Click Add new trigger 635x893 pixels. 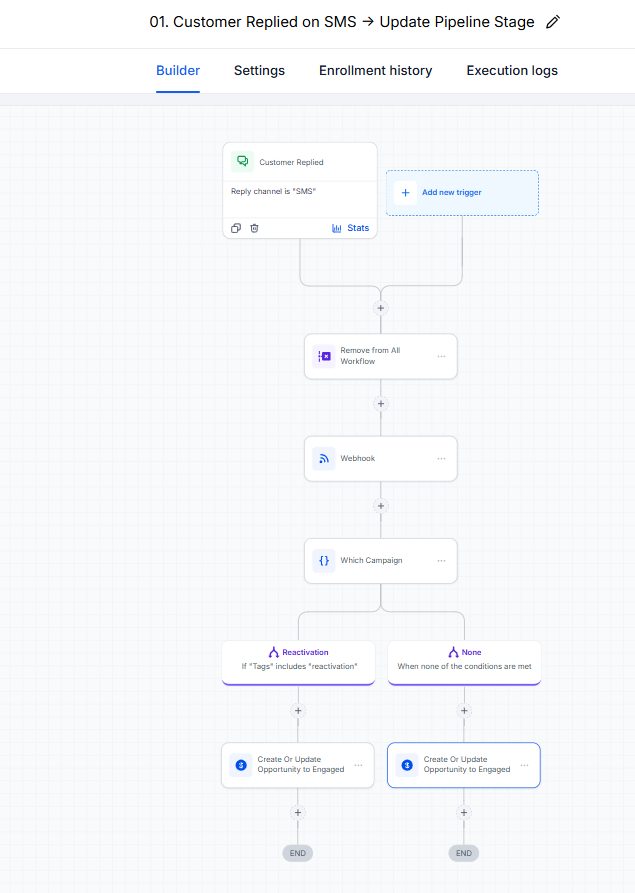462,192
